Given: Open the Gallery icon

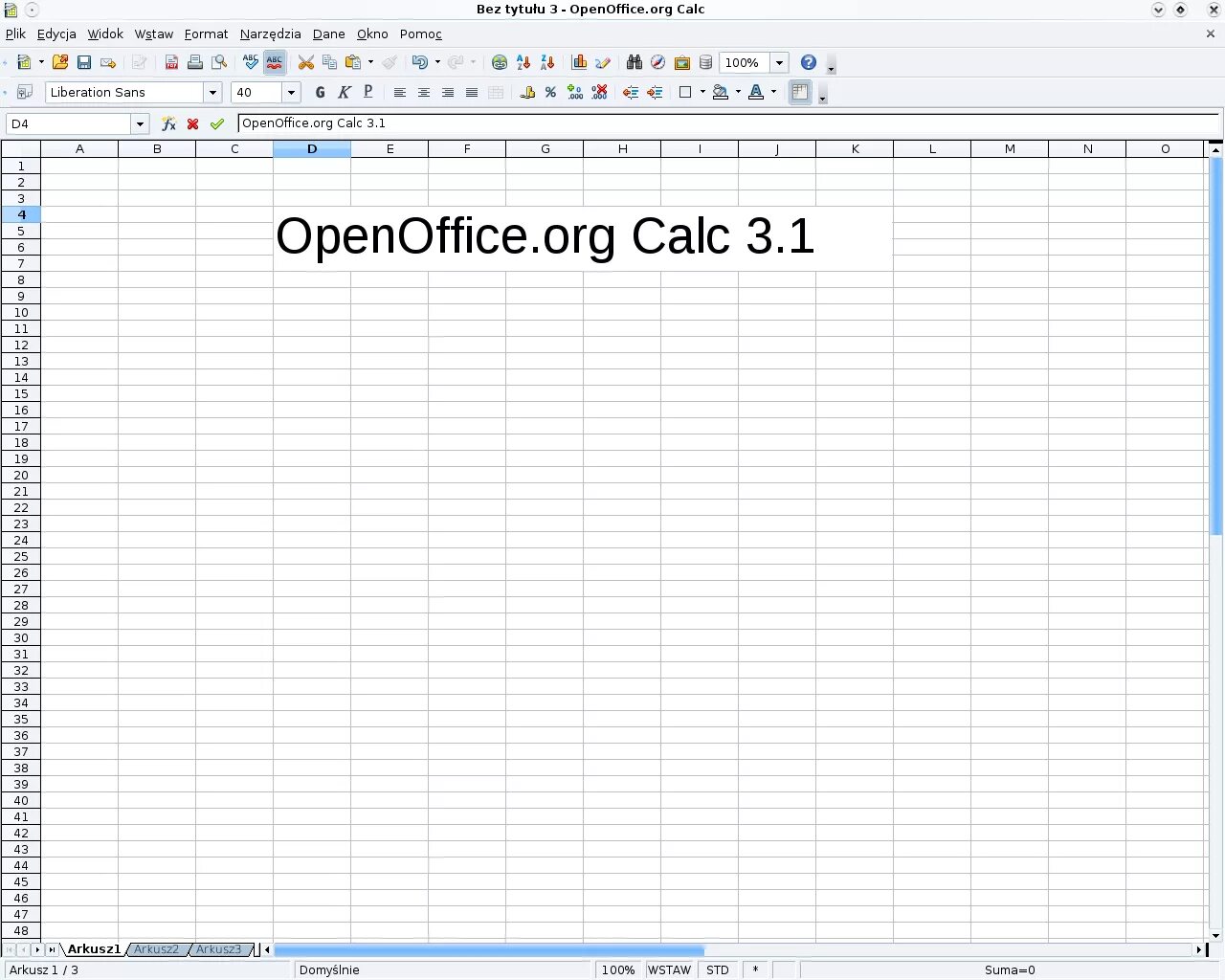Looking at the screenshot, I should point(682,62).
